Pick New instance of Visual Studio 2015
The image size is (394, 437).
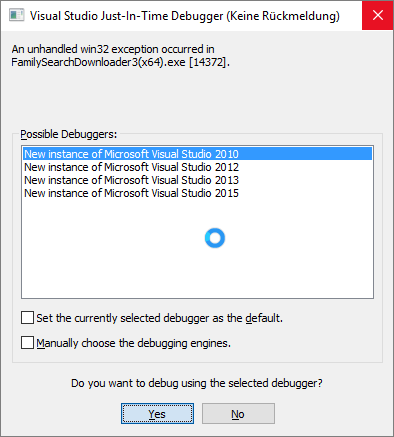(198, 193)
